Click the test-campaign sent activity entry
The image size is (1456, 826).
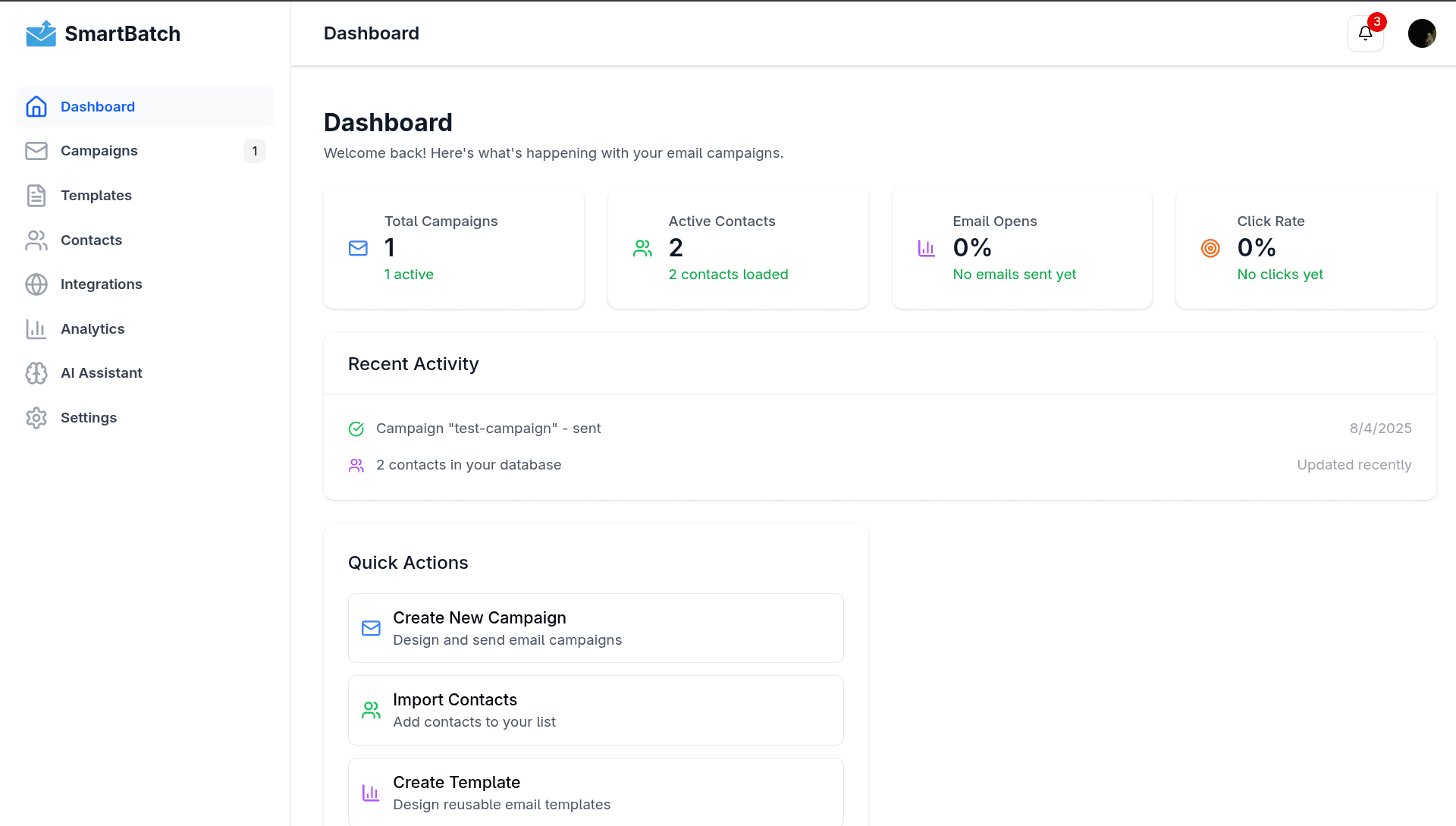[x=488, y=429]
